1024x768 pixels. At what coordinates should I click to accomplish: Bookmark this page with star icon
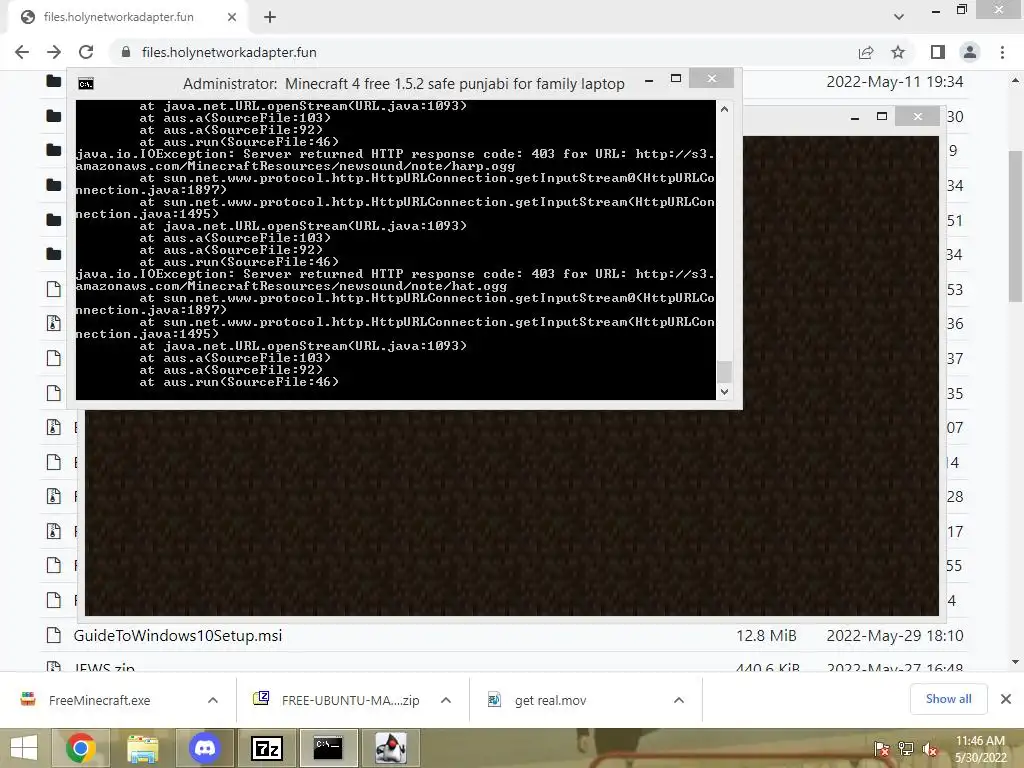898,52
